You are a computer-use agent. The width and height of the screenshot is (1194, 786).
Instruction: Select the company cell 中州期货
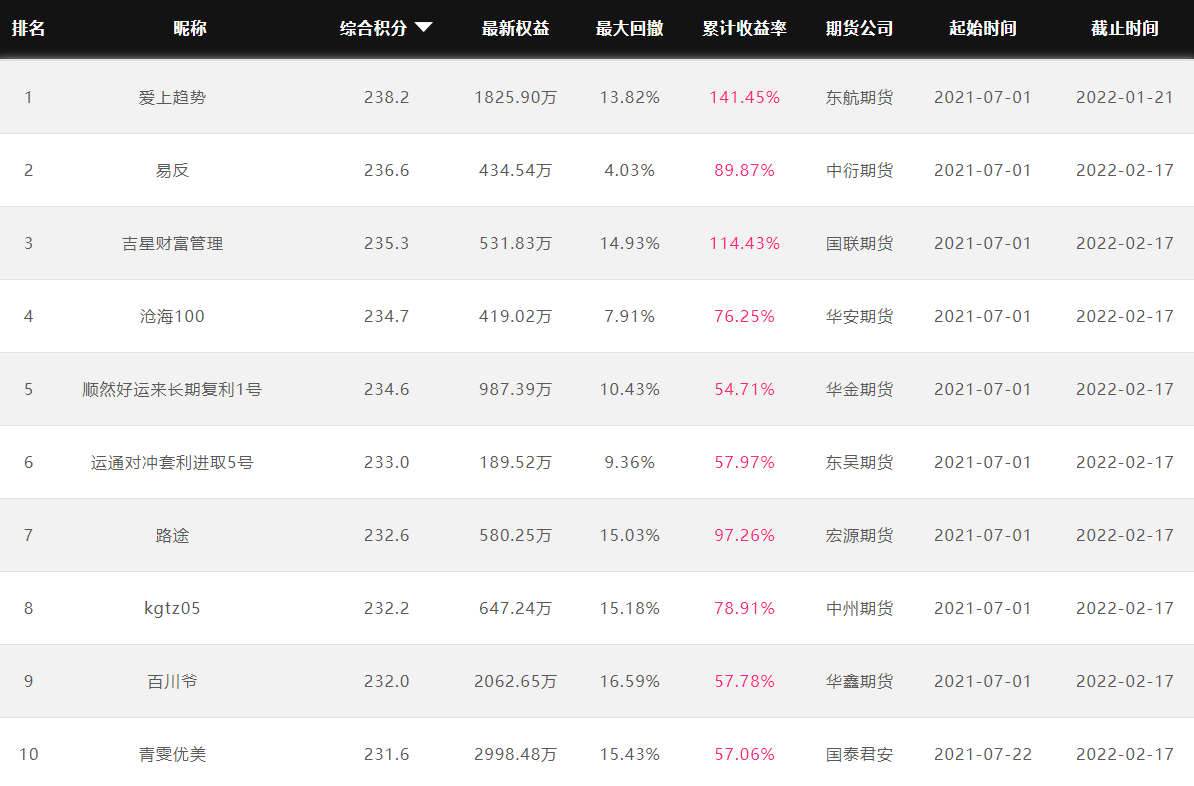(x=860, y=609)
